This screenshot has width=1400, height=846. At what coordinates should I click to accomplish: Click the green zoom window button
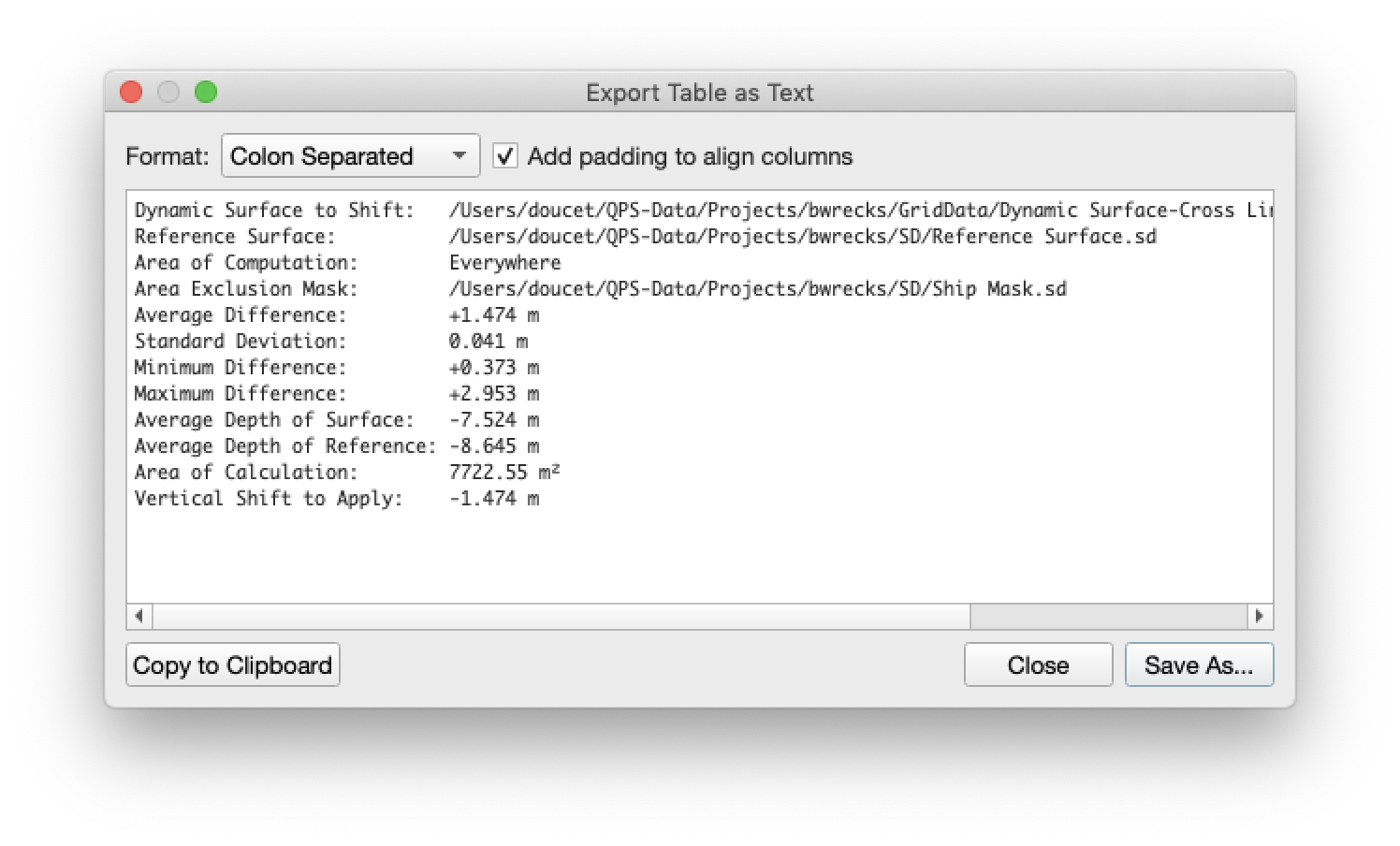[x=206, y=92]
